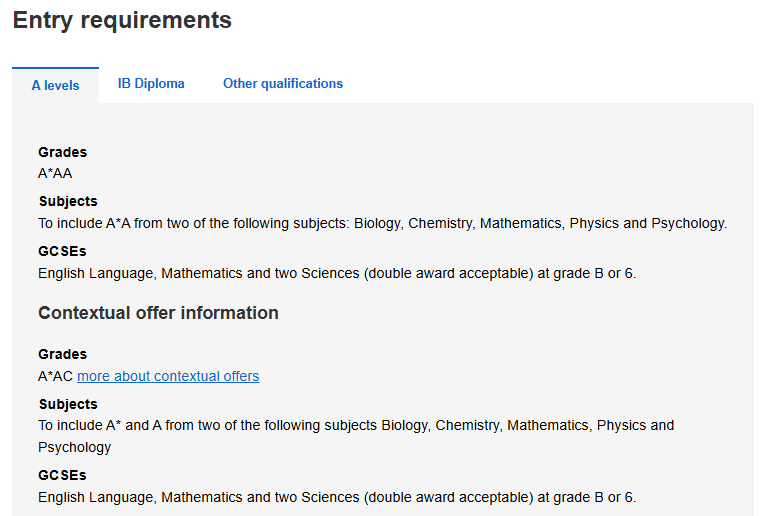Click the A*AA grades text

(x=55, y=173)
